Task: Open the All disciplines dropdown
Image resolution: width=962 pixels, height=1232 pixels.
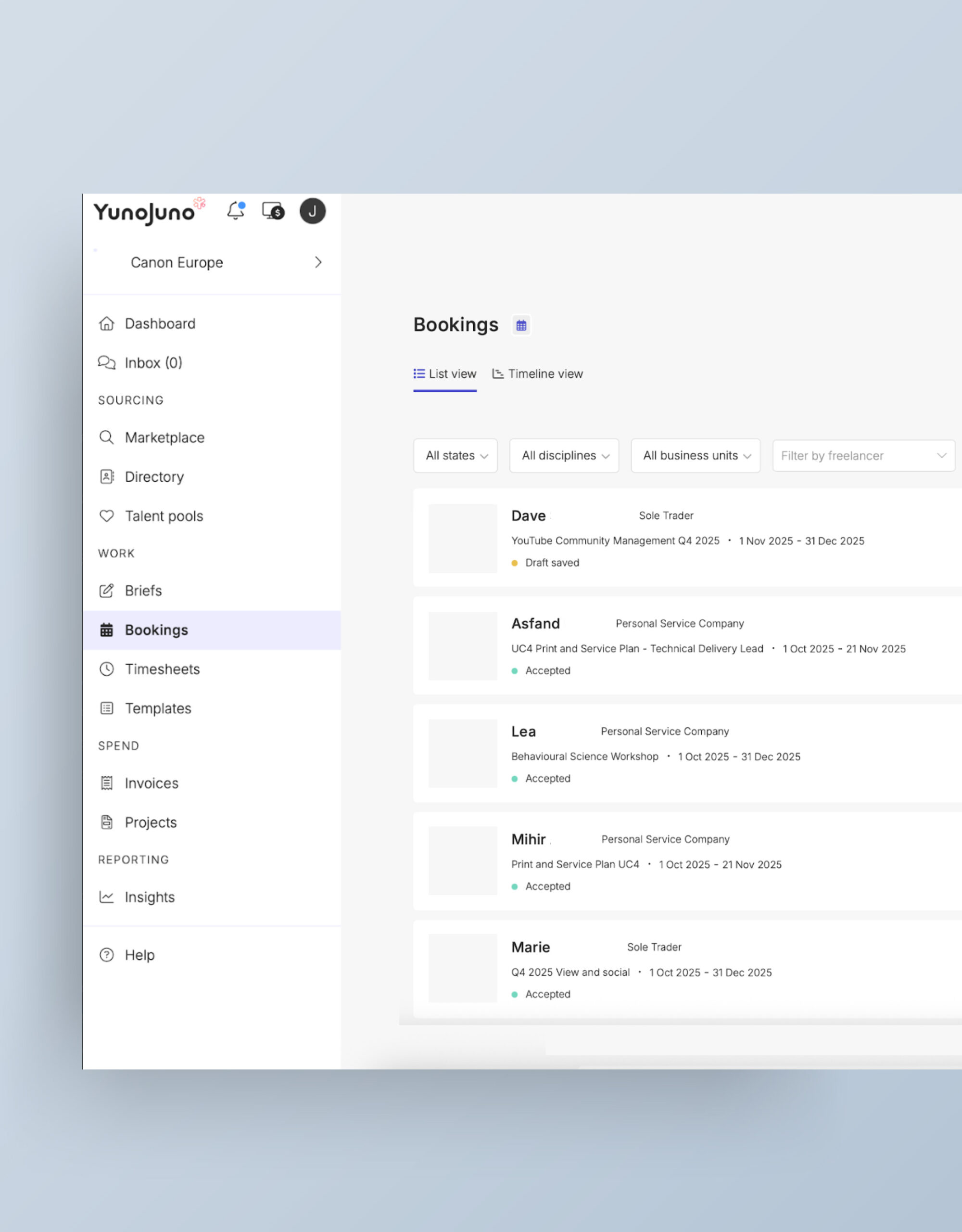Action: pyautogui.click(x=564, y=456)
